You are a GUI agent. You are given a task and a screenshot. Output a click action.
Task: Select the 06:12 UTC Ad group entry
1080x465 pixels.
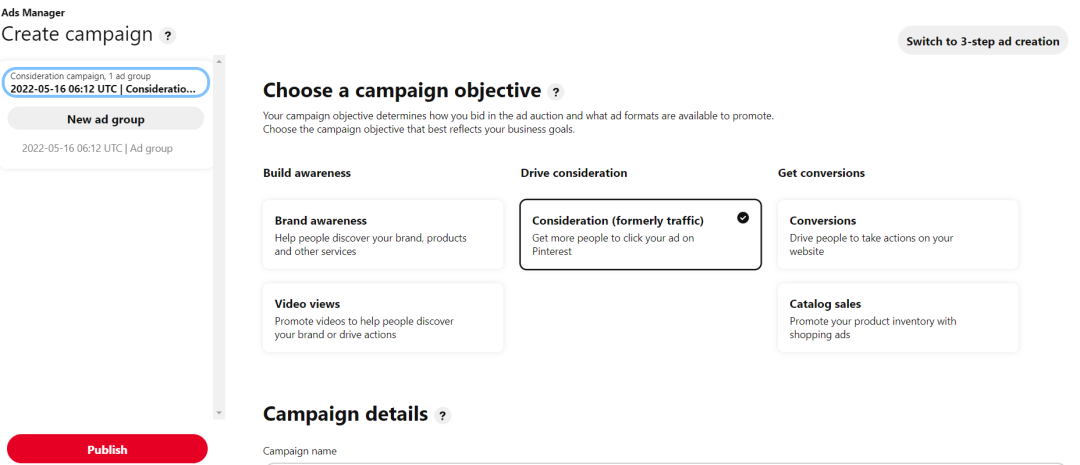click(97, 148)
